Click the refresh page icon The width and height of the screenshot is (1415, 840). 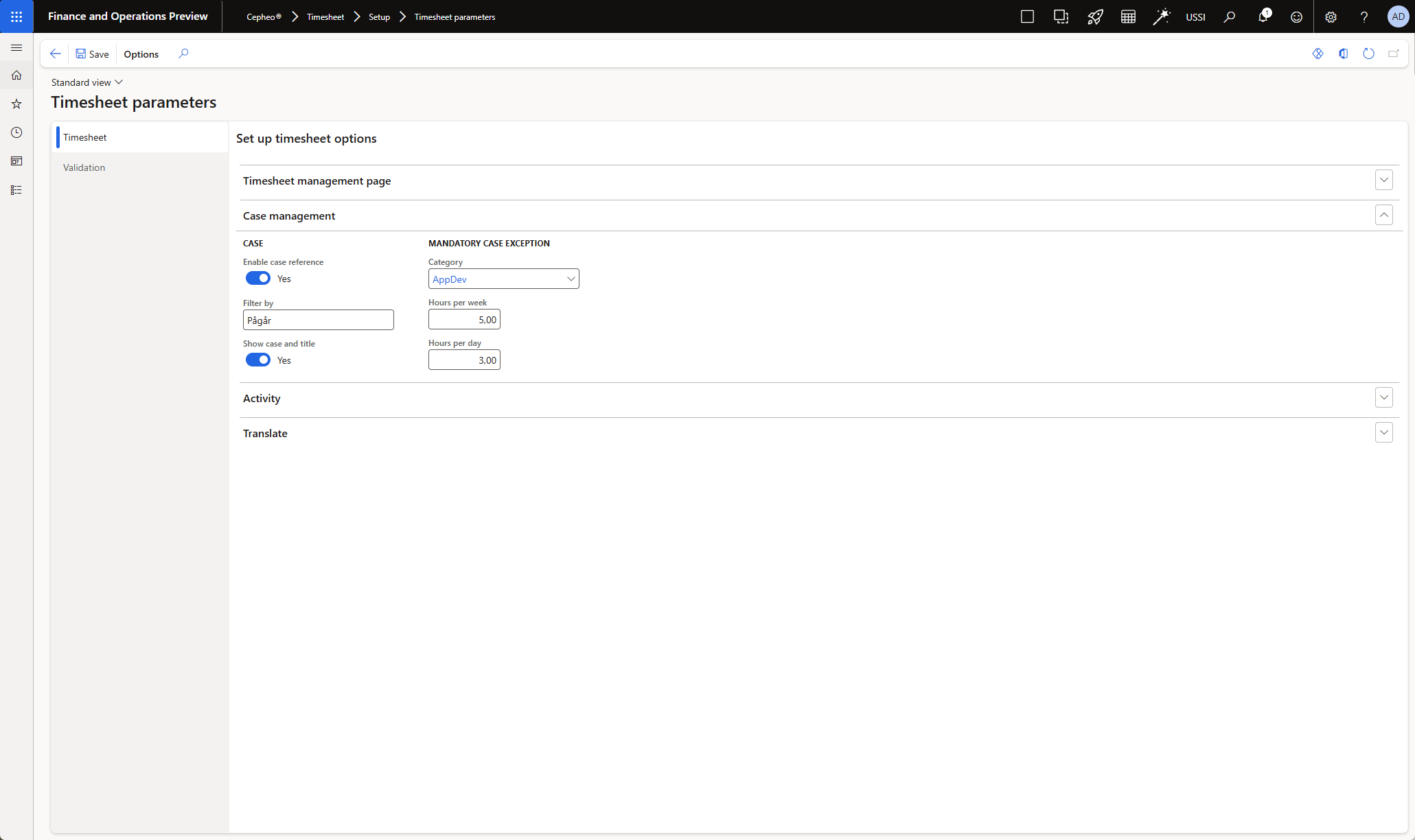[1368, 54]
